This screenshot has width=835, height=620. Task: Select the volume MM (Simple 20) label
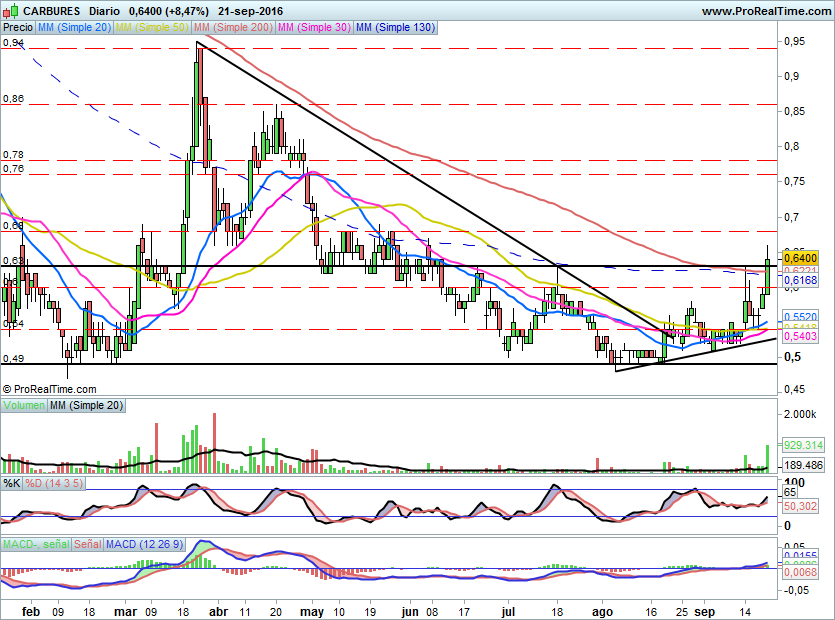86,405
